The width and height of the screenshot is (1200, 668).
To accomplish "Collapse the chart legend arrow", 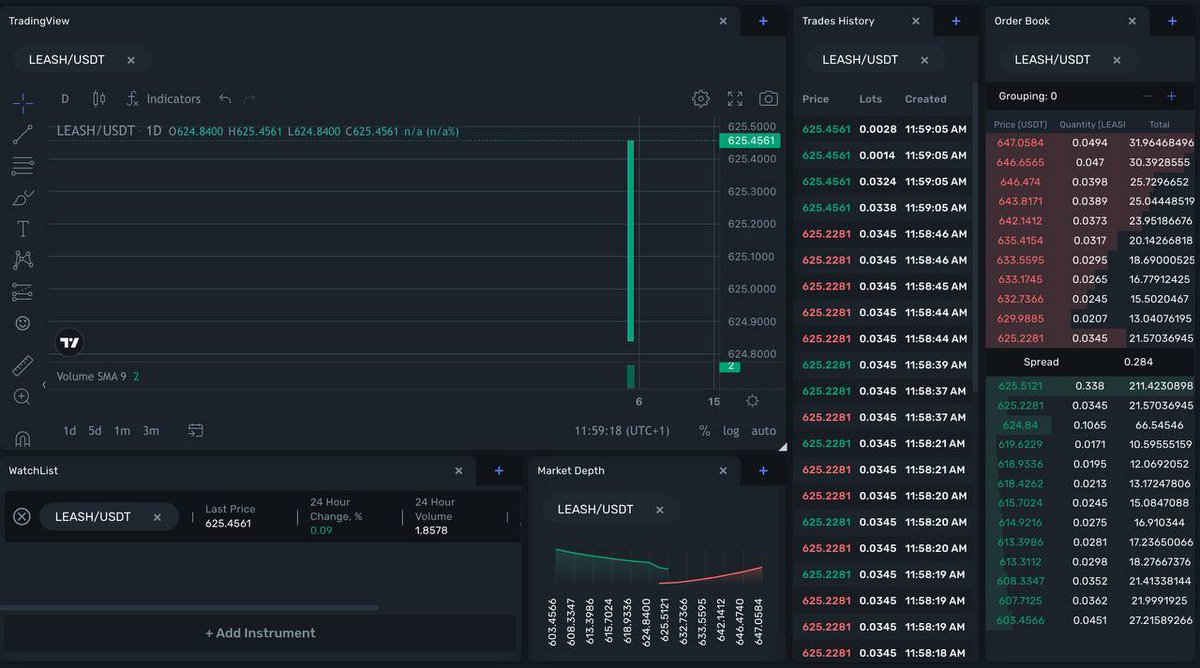I will [x=44, y=384].
